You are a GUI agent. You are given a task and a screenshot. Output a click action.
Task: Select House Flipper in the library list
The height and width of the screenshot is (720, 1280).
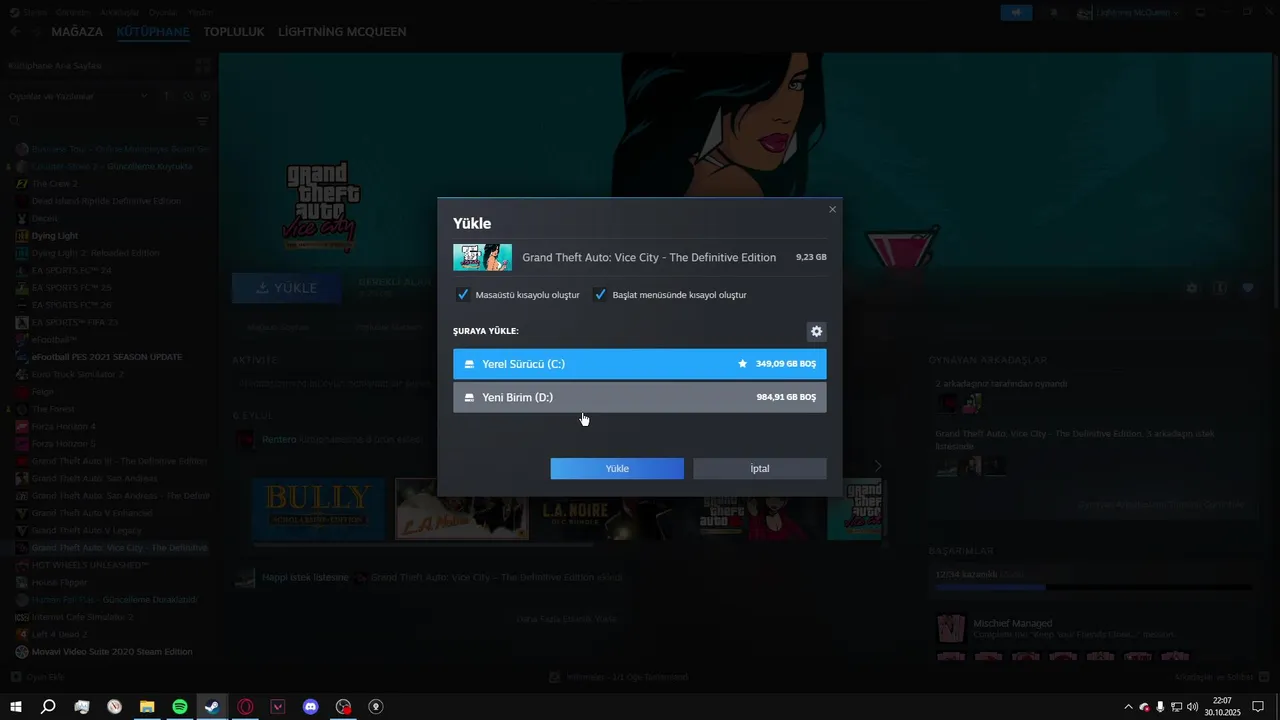(x=60, y=582)
